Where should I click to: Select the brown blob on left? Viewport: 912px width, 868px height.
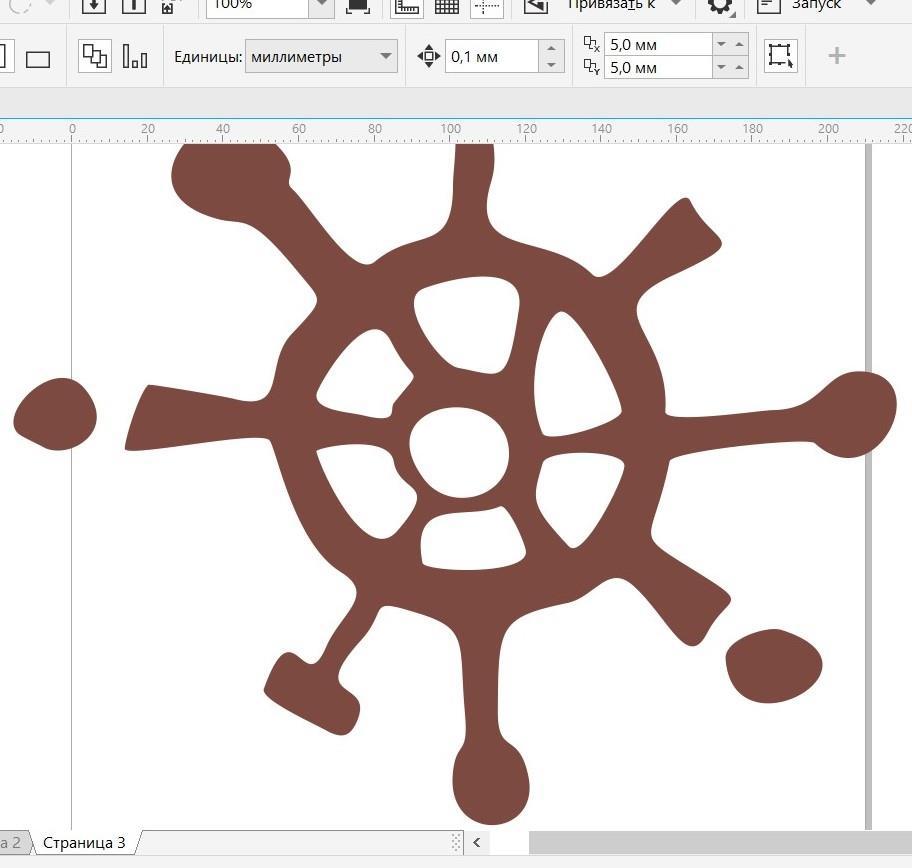tap(55, 414)
